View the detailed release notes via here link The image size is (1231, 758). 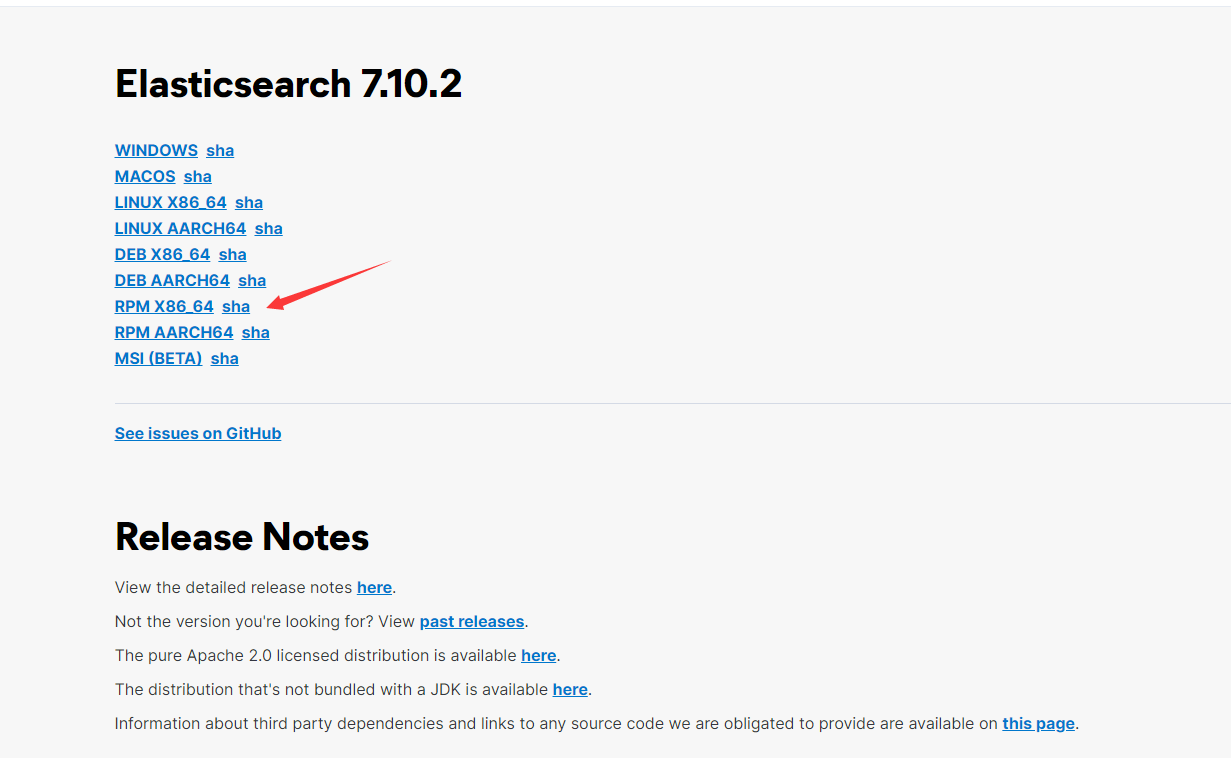coord(374,587)
